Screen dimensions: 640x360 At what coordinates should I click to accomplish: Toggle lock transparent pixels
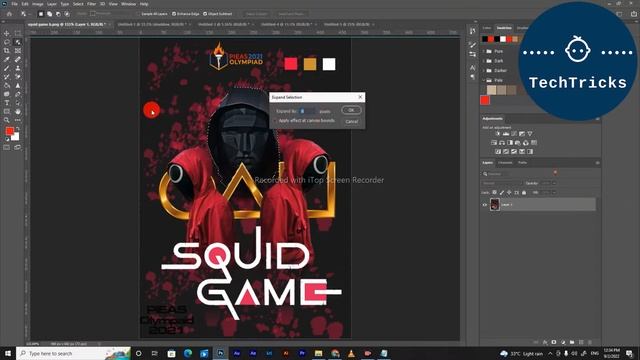coord(494,193)
